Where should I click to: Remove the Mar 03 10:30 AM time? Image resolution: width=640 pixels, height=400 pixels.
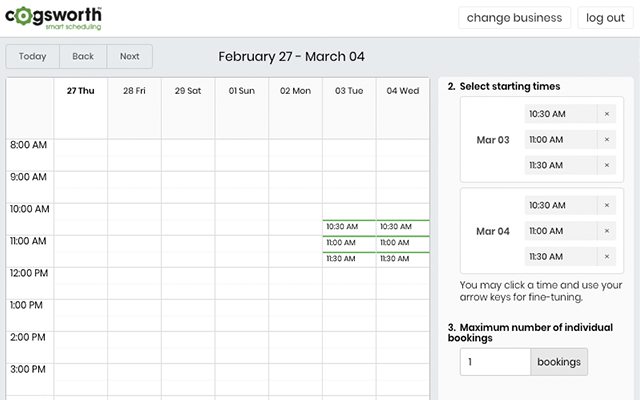pyautogui.click(x=606, y=114)
